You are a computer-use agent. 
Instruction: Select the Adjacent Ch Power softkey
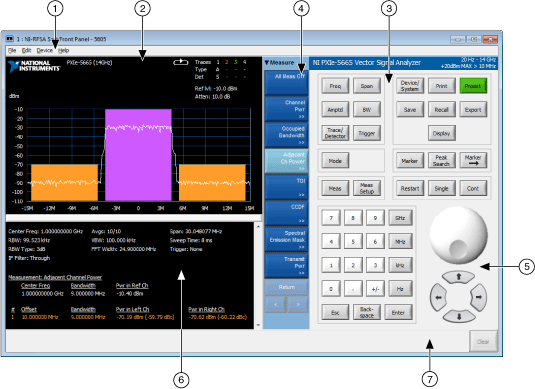[x=286, y=161]
